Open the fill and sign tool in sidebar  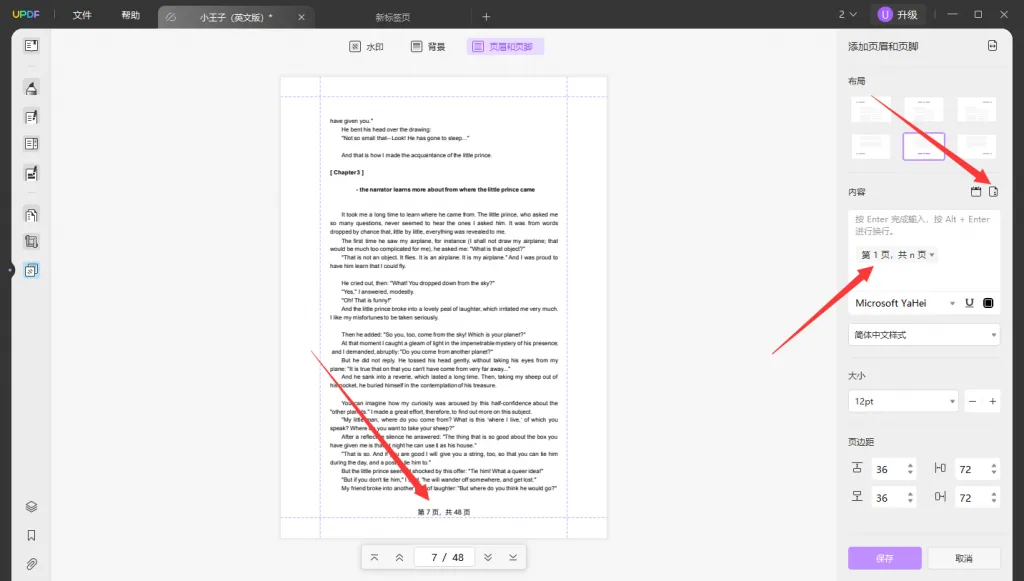pyautogui.click(x=31, y=173)
